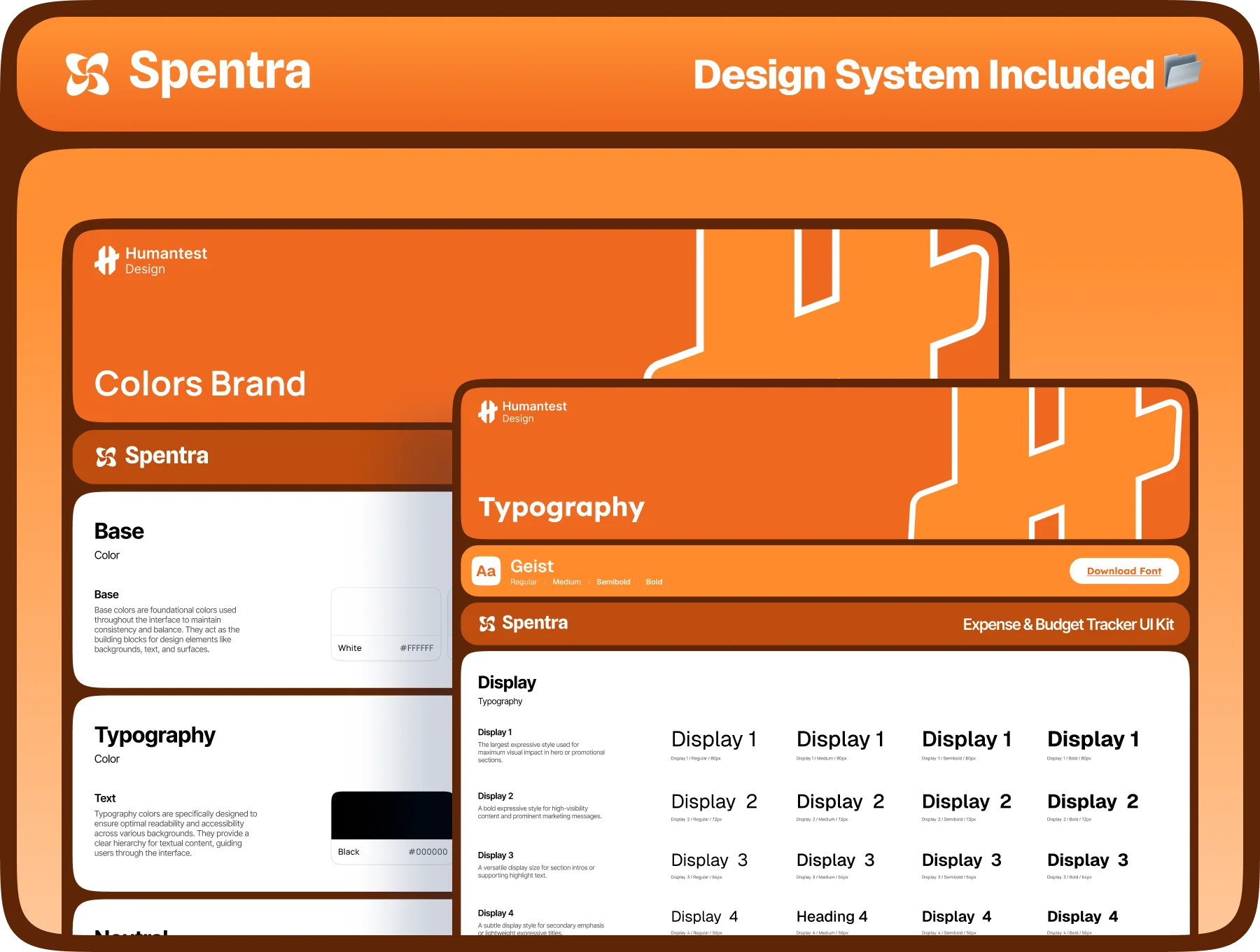Screen dimensions: 1260x952
Task: Select the Display 4 Semibold sample
Action: pyautogui.click(x=957, y=917)
